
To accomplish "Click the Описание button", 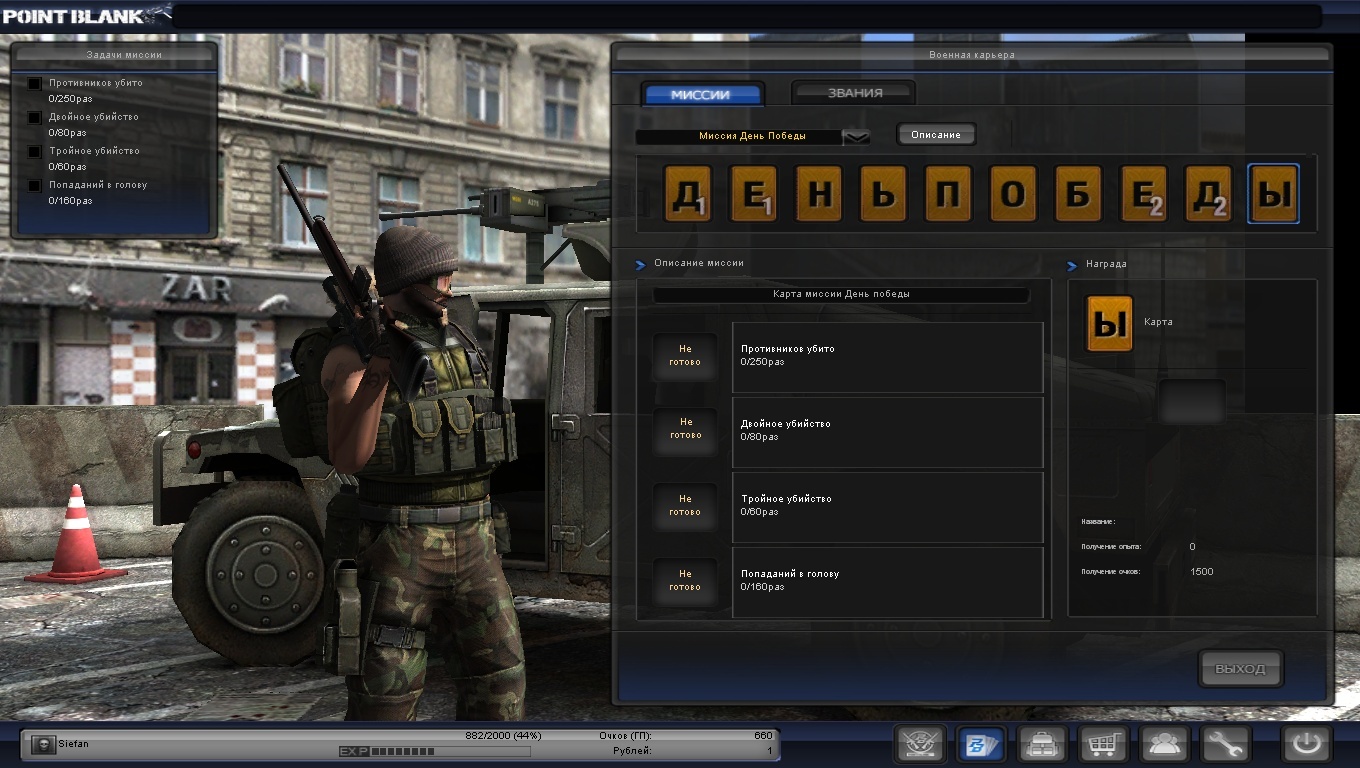I will [x=936, y=134].
